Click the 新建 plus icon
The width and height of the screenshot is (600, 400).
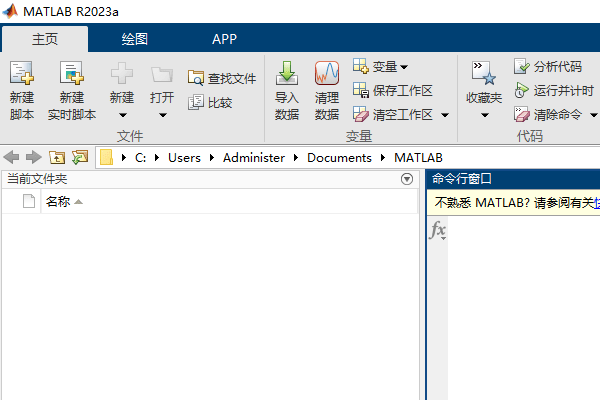[122, 73]
